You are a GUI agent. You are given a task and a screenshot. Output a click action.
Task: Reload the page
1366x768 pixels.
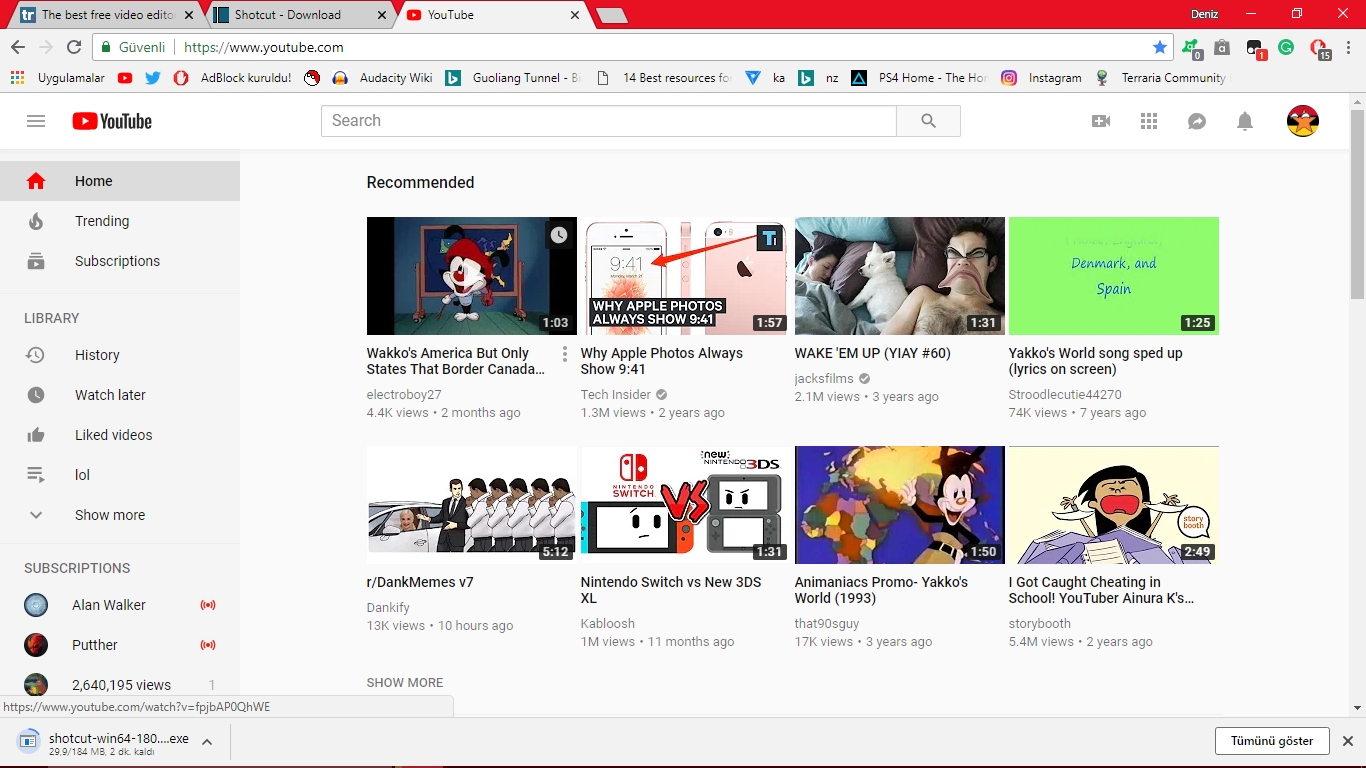[x=74, y=47]
